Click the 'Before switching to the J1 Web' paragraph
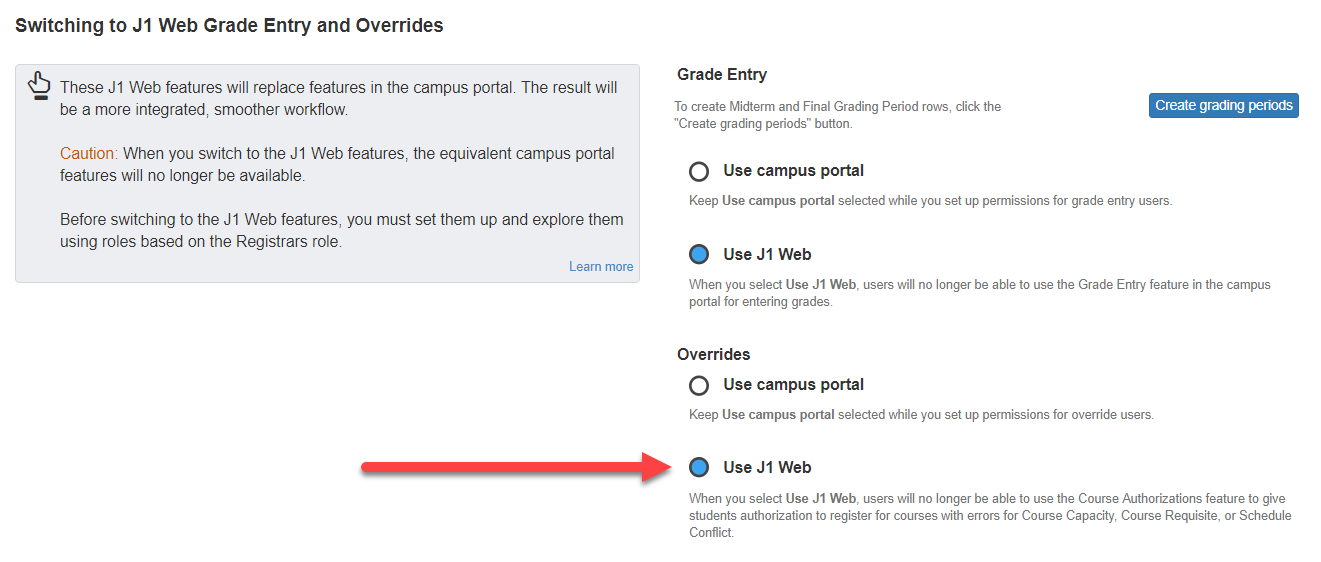1321x562 pixels. [x=341, y=230]
